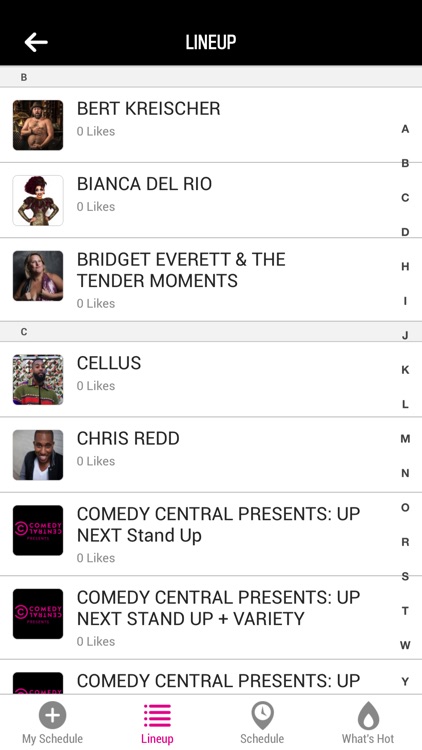Switch to the Schedule tab label
This screenshot has height=750, width=422.
click(262, 739)
